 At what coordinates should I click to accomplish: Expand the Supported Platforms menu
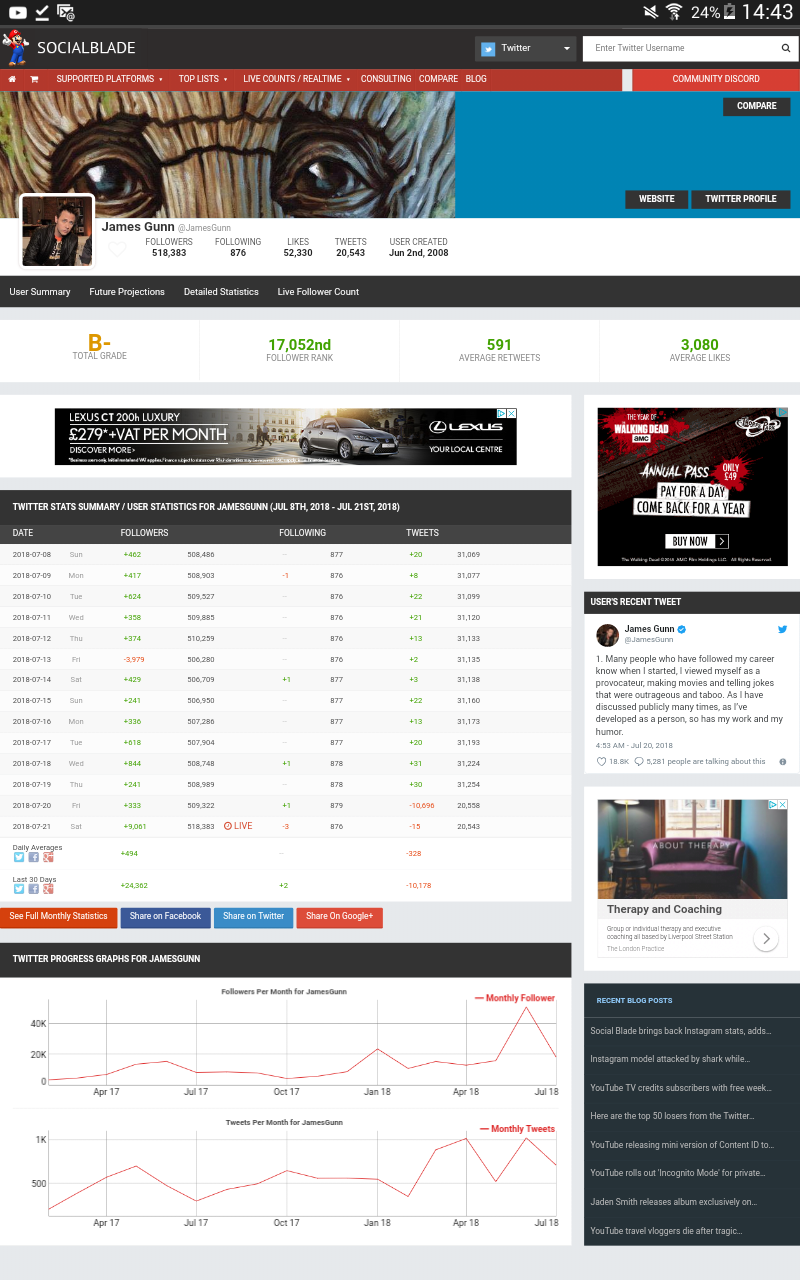coord(110,79)
